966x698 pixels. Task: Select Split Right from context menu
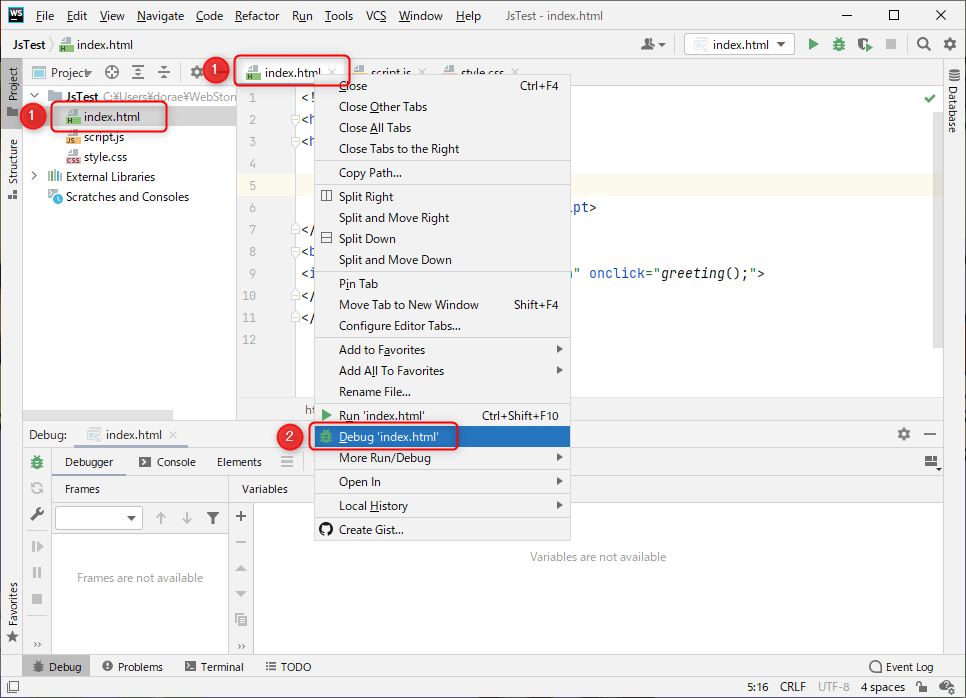(x=442, y=197)
